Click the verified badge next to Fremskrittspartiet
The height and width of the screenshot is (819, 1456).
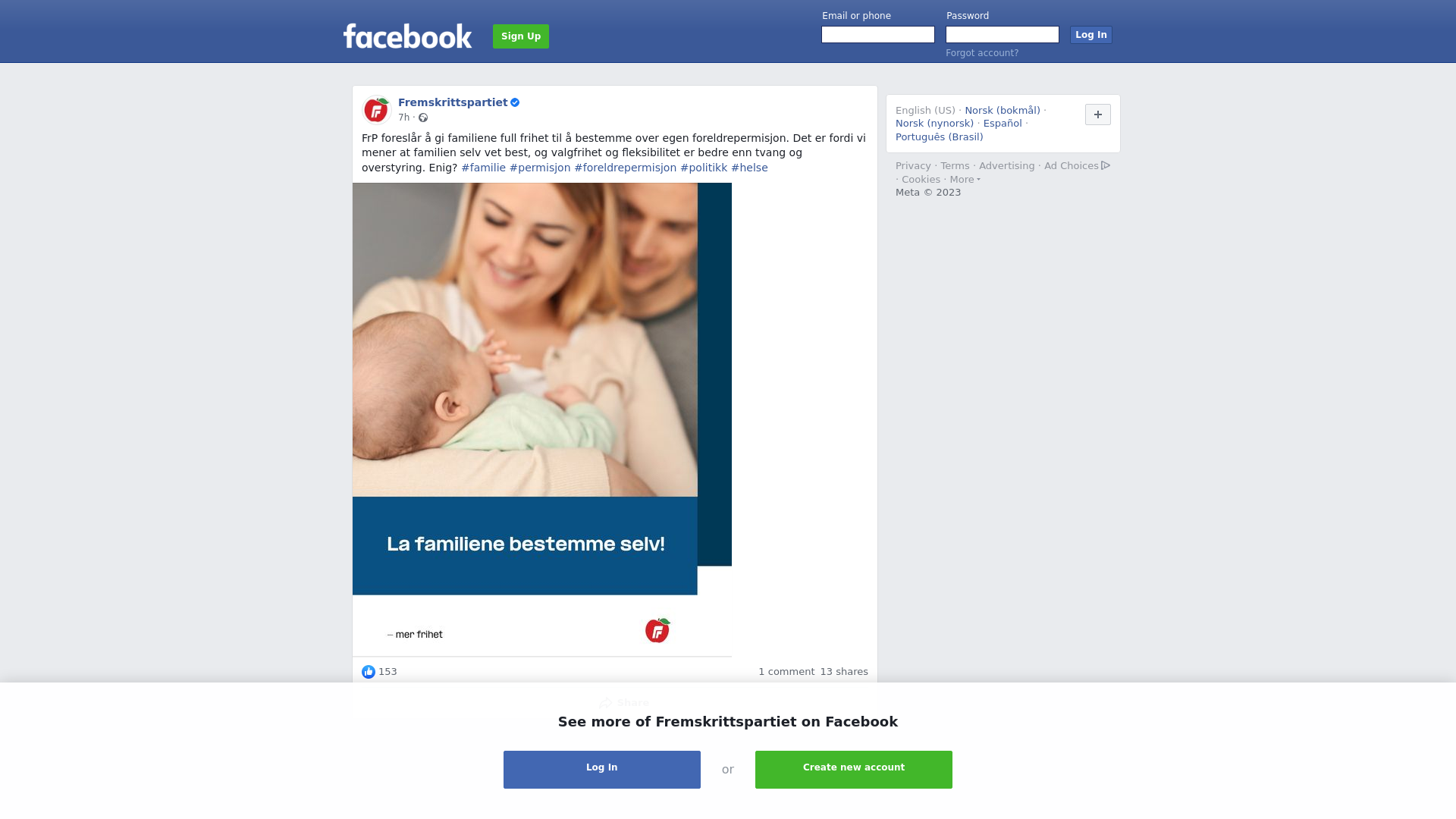click(515, 102)
